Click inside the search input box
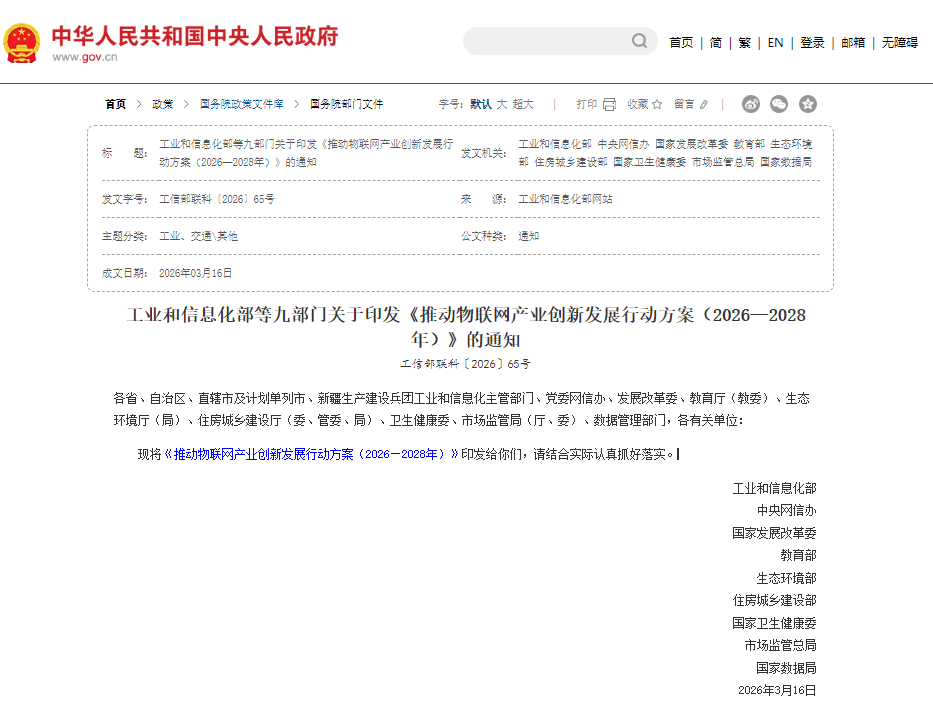Viewport: 933px width, 720px height. [x=550, y=41]
